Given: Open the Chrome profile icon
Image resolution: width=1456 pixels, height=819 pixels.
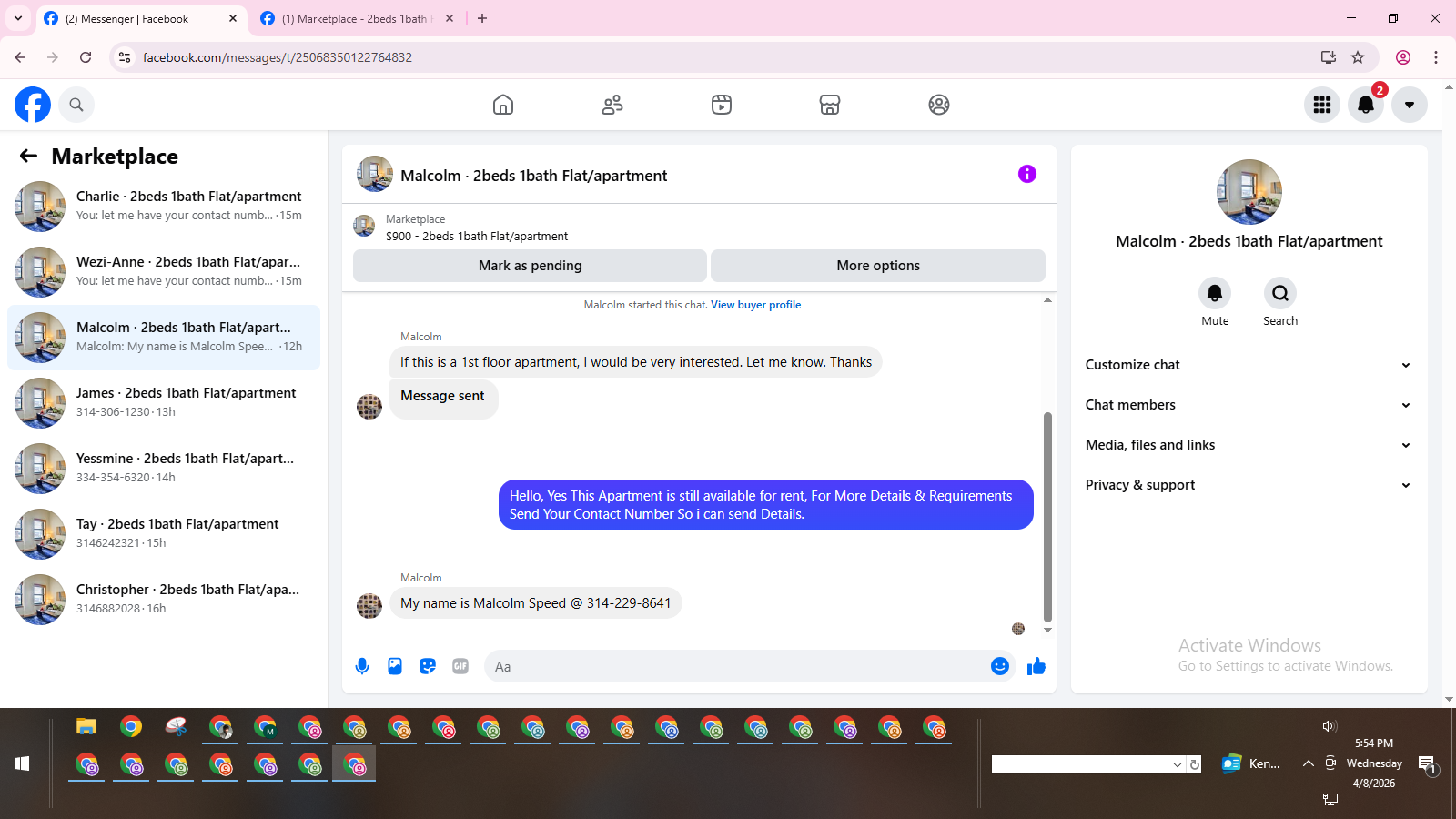Looking at the screenshot, I should (x=1403, y=57).
